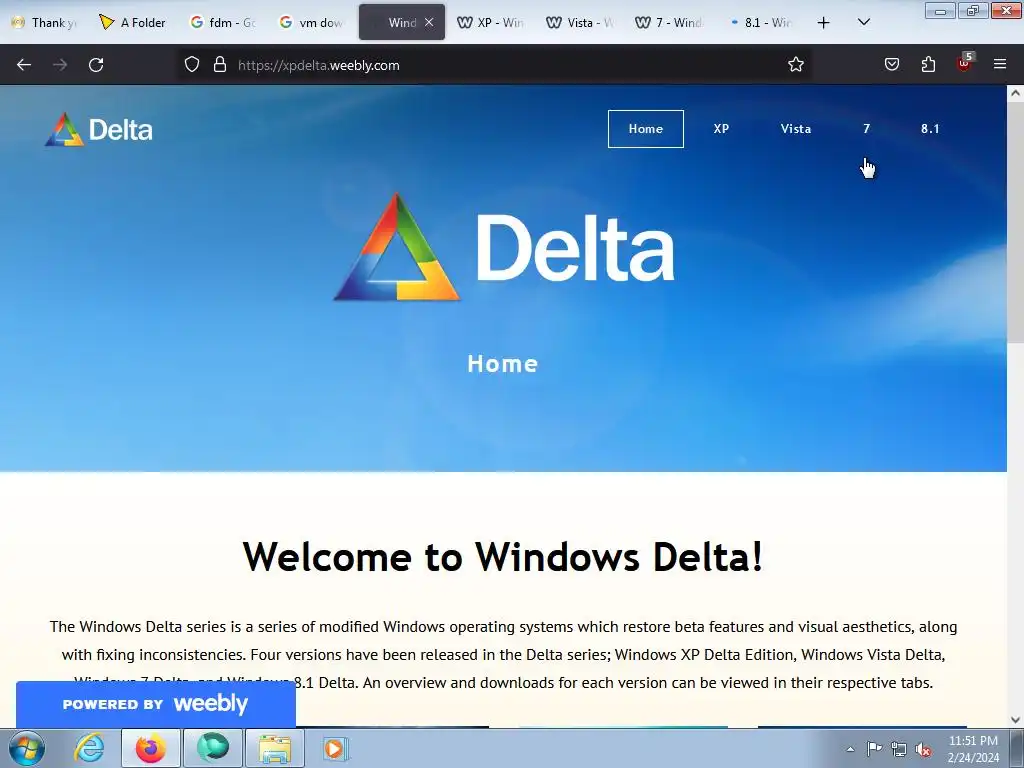
Task: Click the muted volume tray icon
Action: point(923,749)
